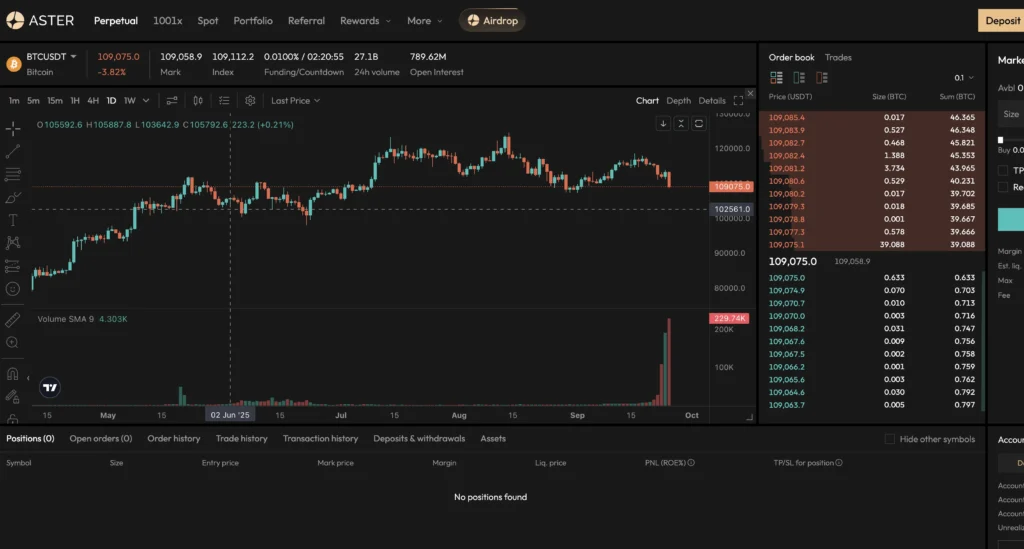Open the Last Price dropdown
The image size is (1024, 549).
click(x=295, y=101)
